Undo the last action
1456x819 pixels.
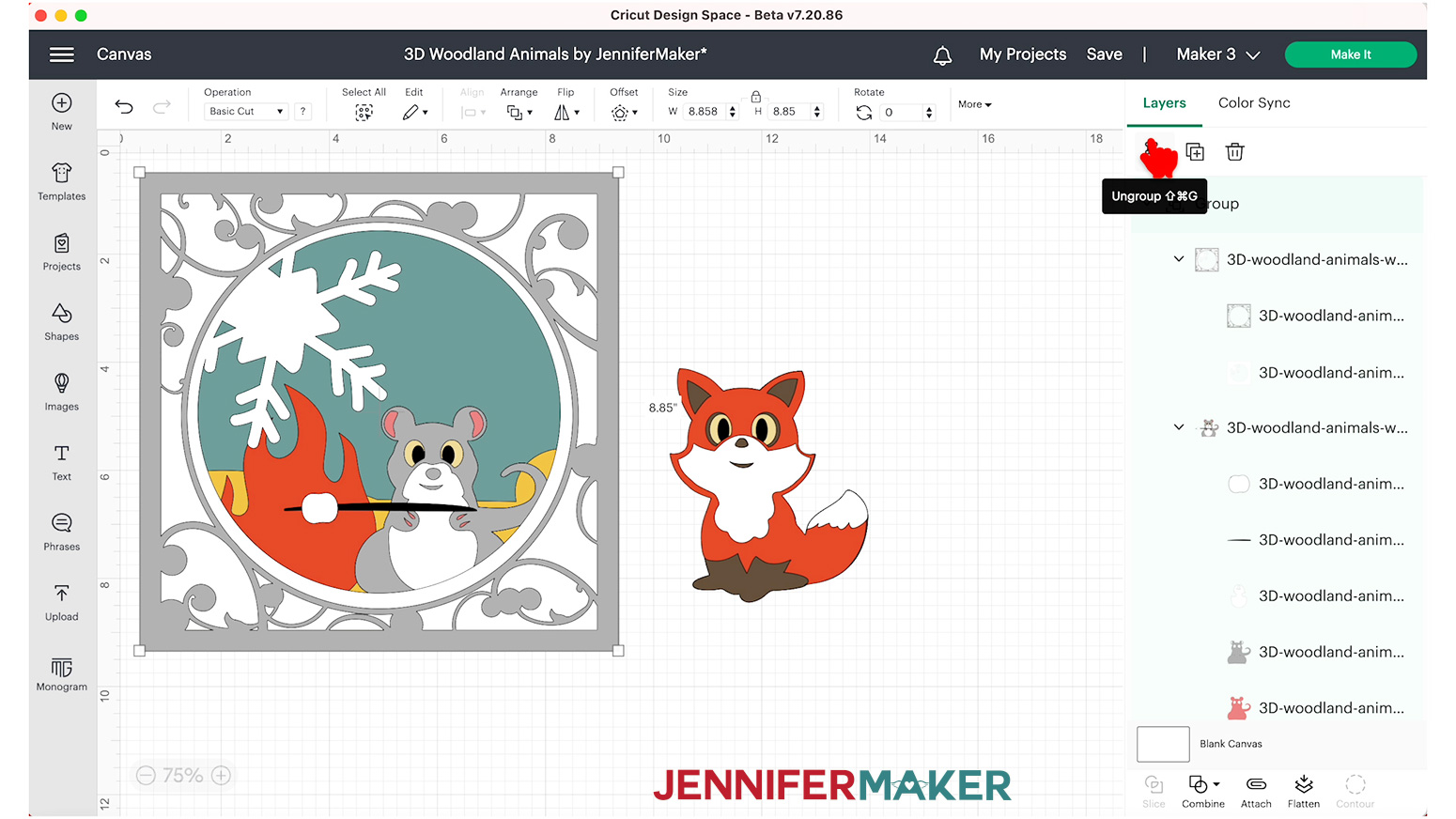124,106
